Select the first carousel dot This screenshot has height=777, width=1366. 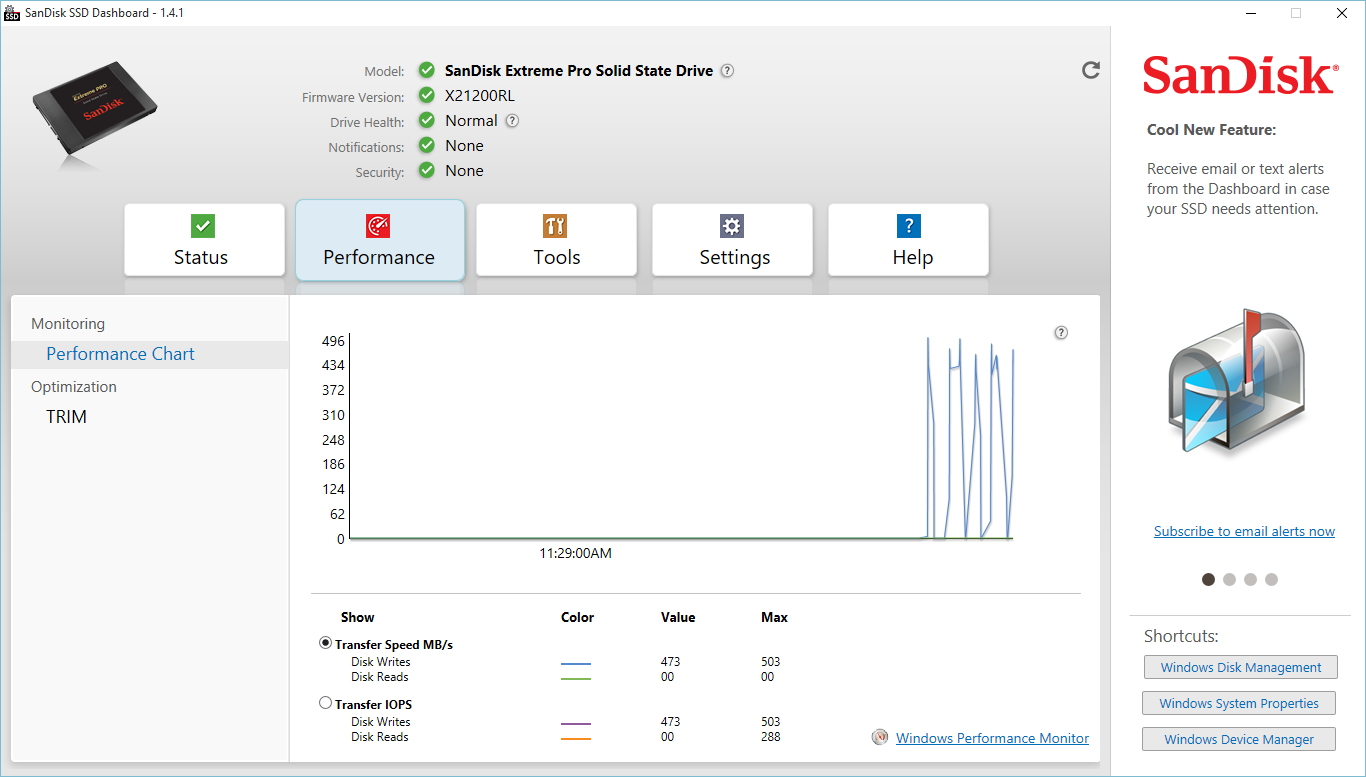1208,579
